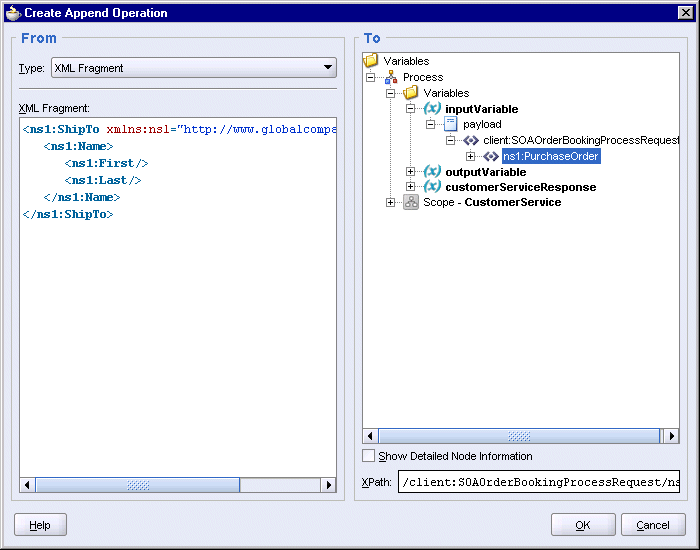
Task: Collapse the client:SOAOrderBookingProcessRequest node
Action: [450, 140]
